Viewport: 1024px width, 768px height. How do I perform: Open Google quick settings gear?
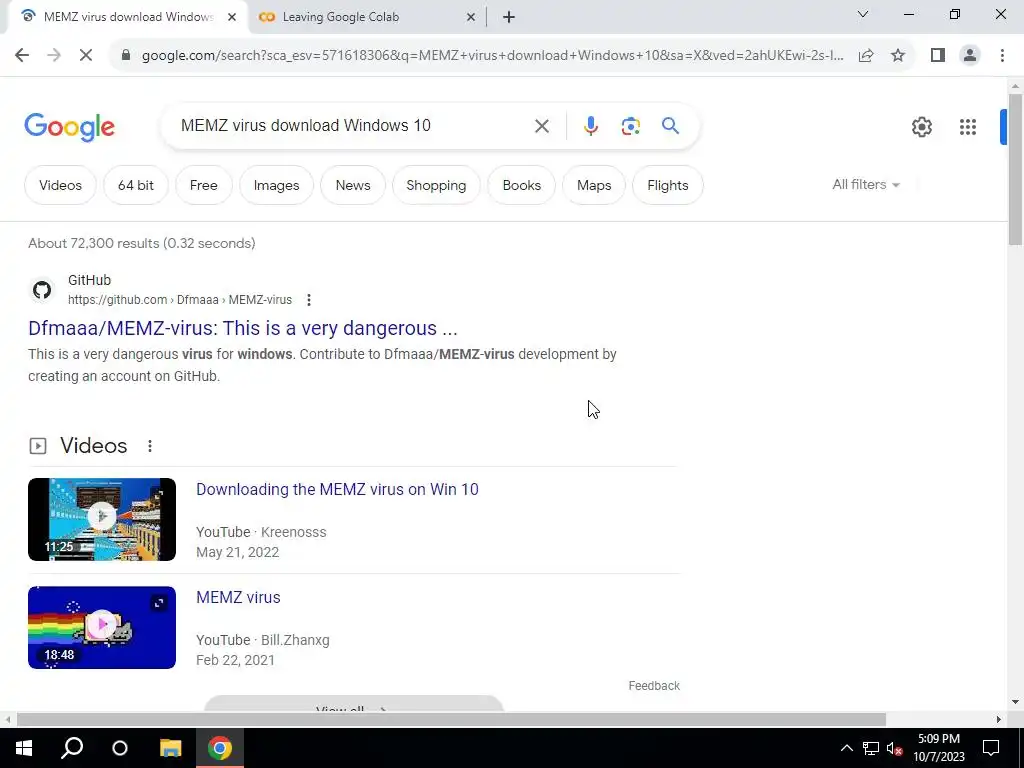click(x=921, y=127)
